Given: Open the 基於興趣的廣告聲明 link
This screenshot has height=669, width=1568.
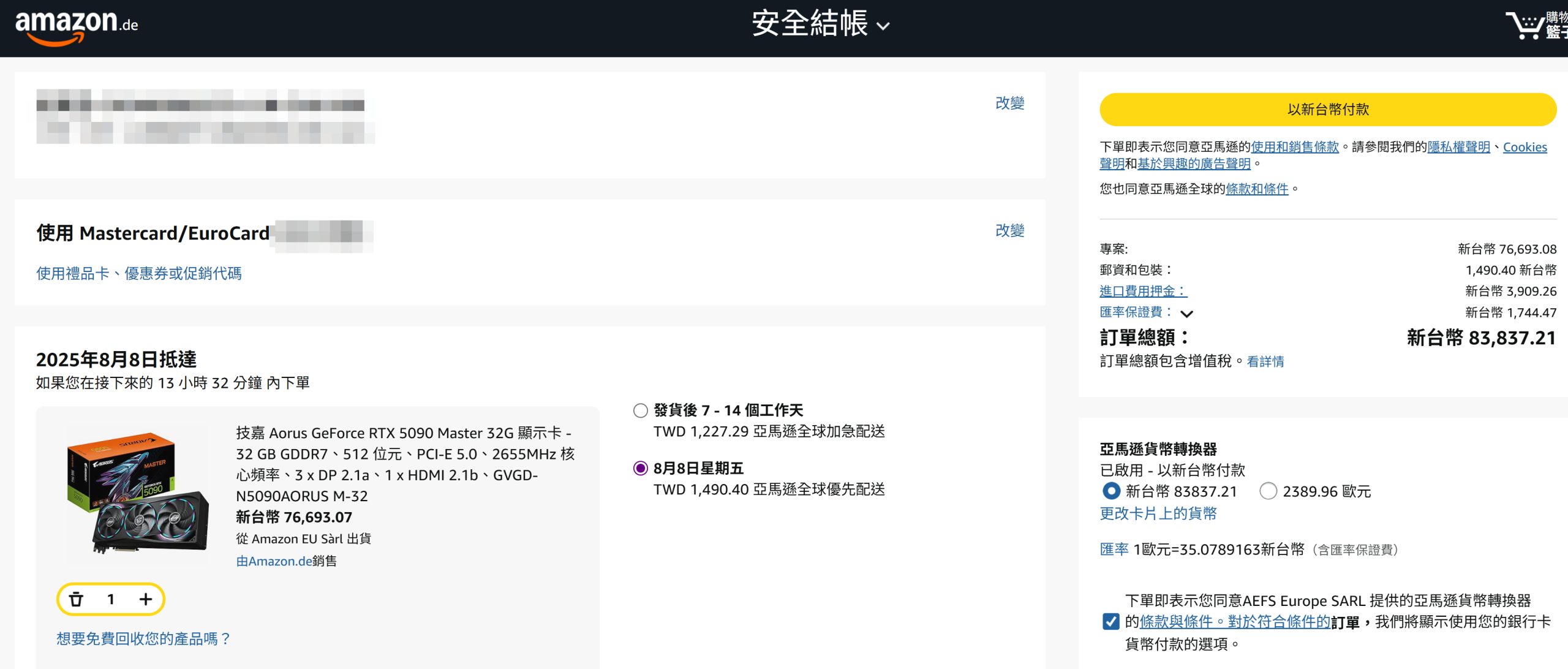Looking at the screenshot, I should 1194,164.
